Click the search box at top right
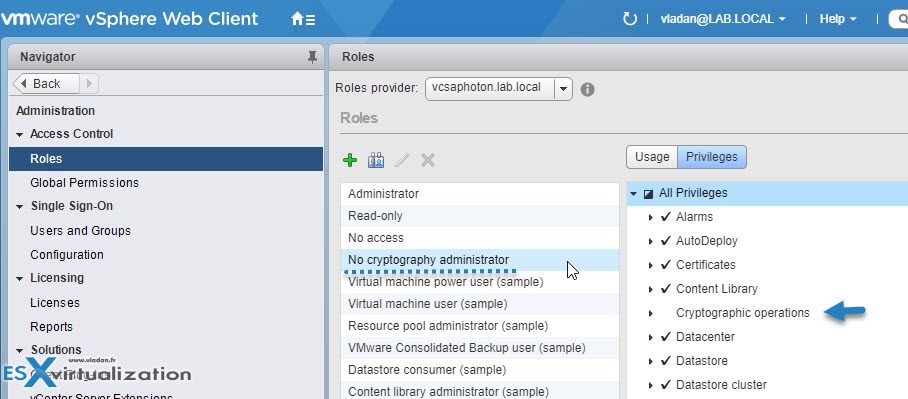 coord(899,19)
